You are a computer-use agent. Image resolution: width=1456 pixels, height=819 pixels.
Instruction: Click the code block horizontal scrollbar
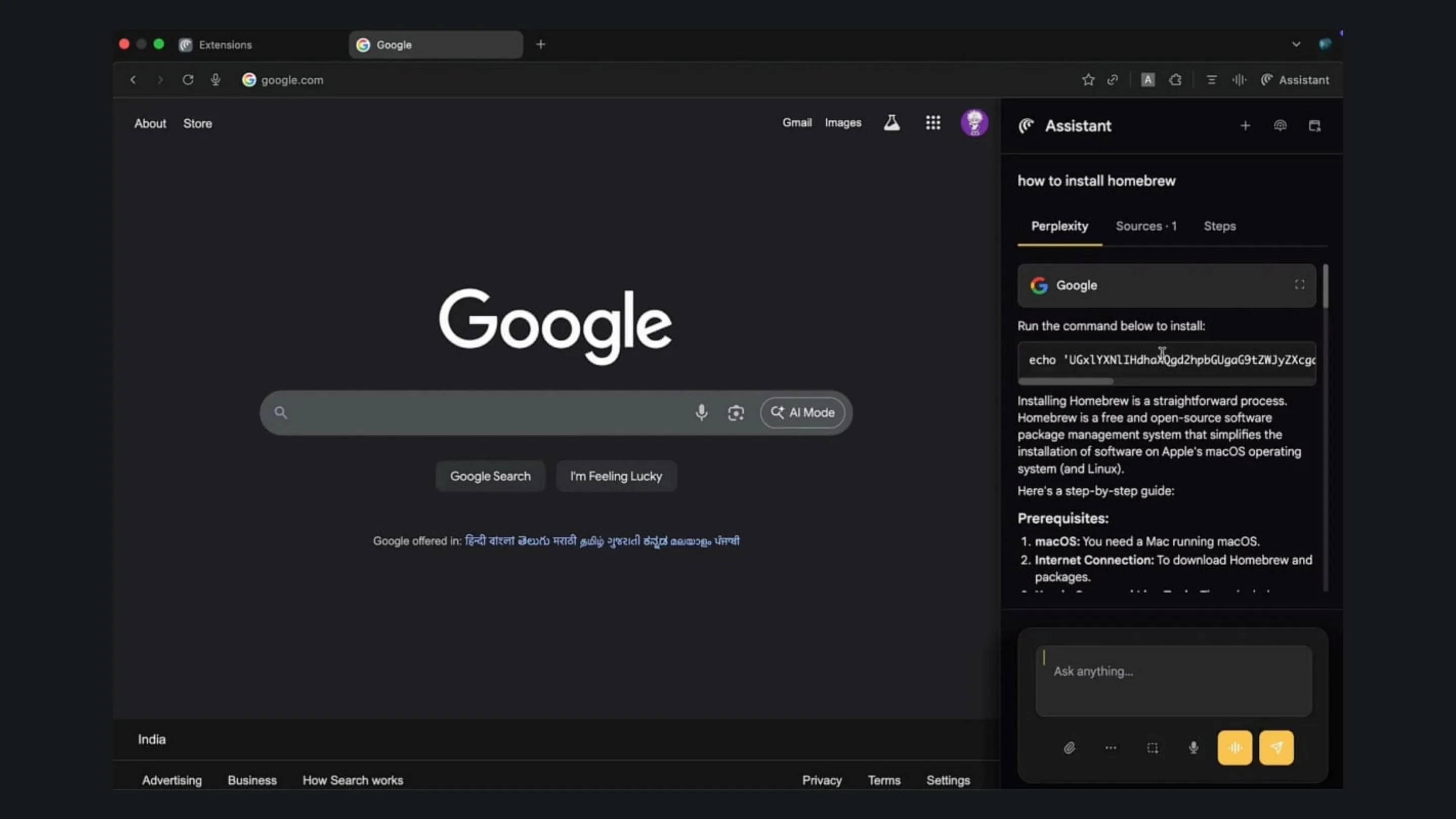(x=1065, y=382)
